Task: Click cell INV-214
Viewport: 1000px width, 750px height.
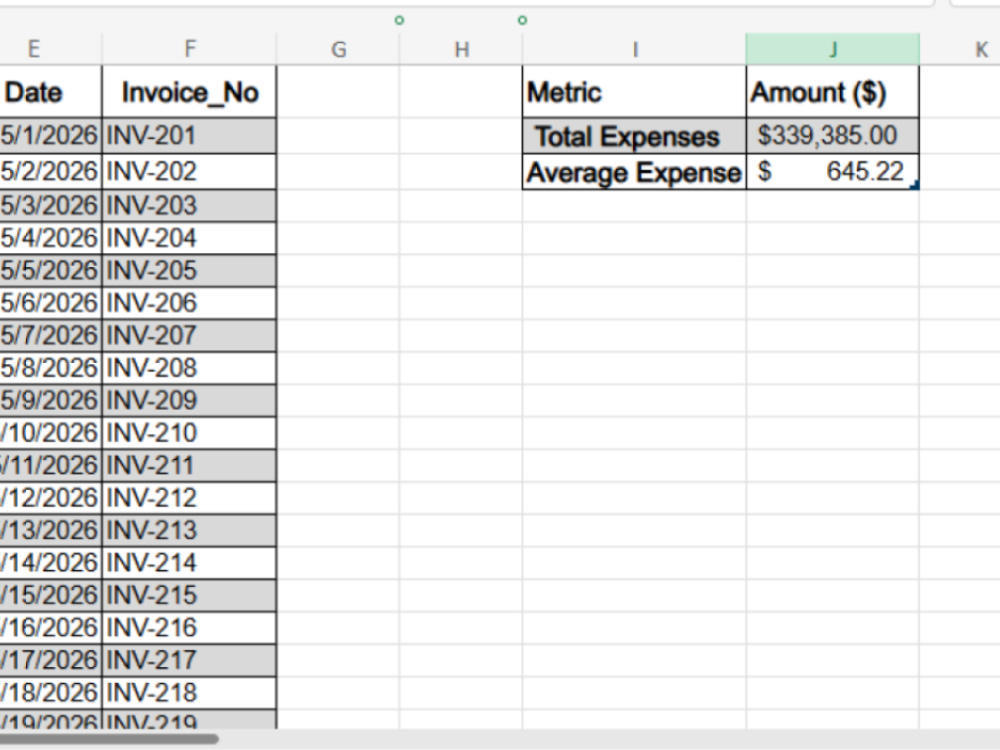Action: (189, 564)
